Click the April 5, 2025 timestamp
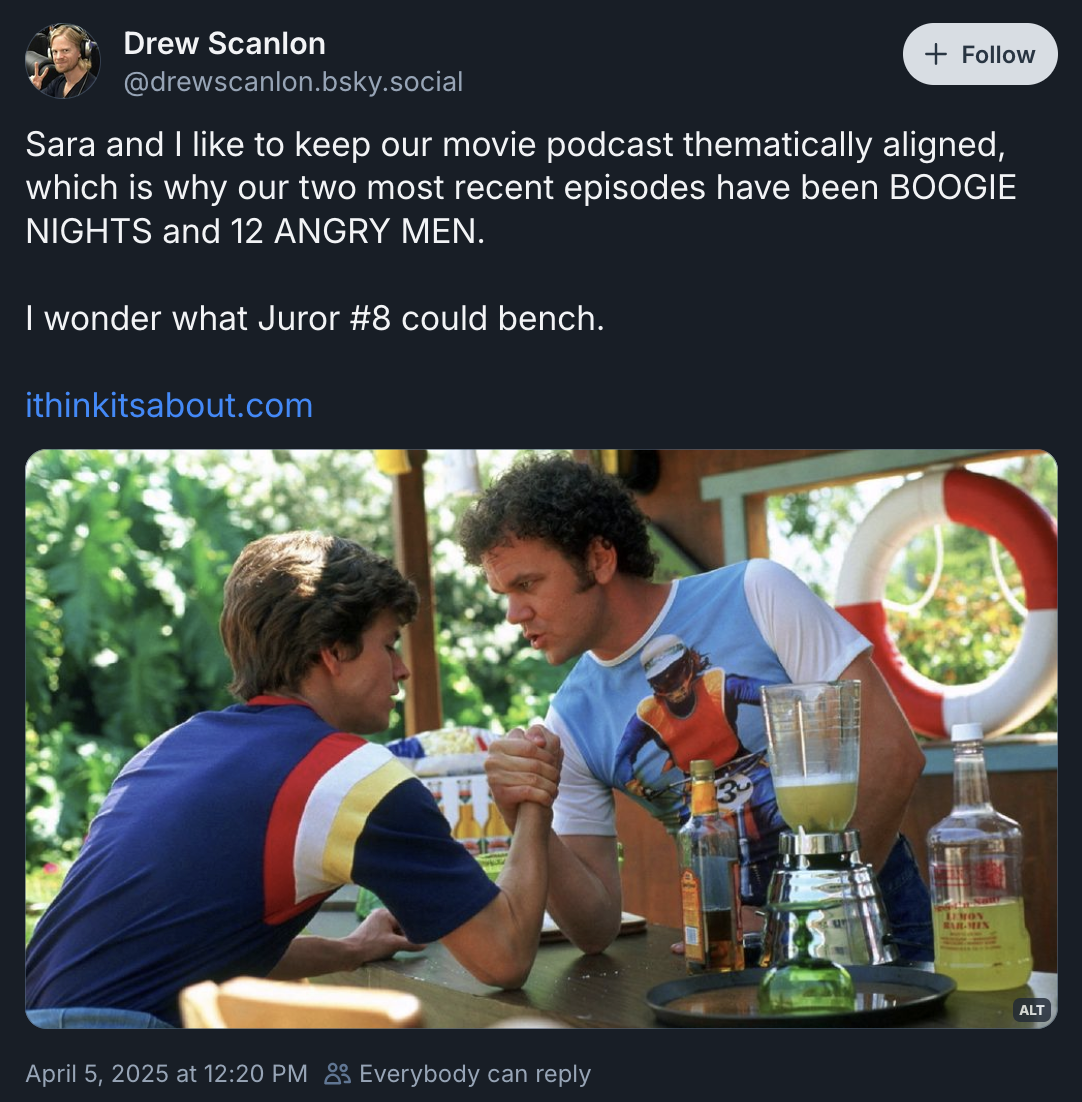 point(167,1074)
